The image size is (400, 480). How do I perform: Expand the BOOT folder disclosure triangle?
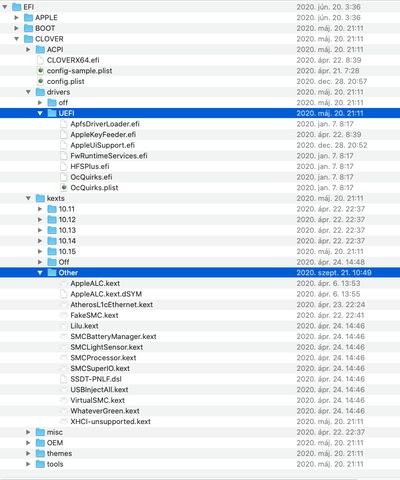16,28
